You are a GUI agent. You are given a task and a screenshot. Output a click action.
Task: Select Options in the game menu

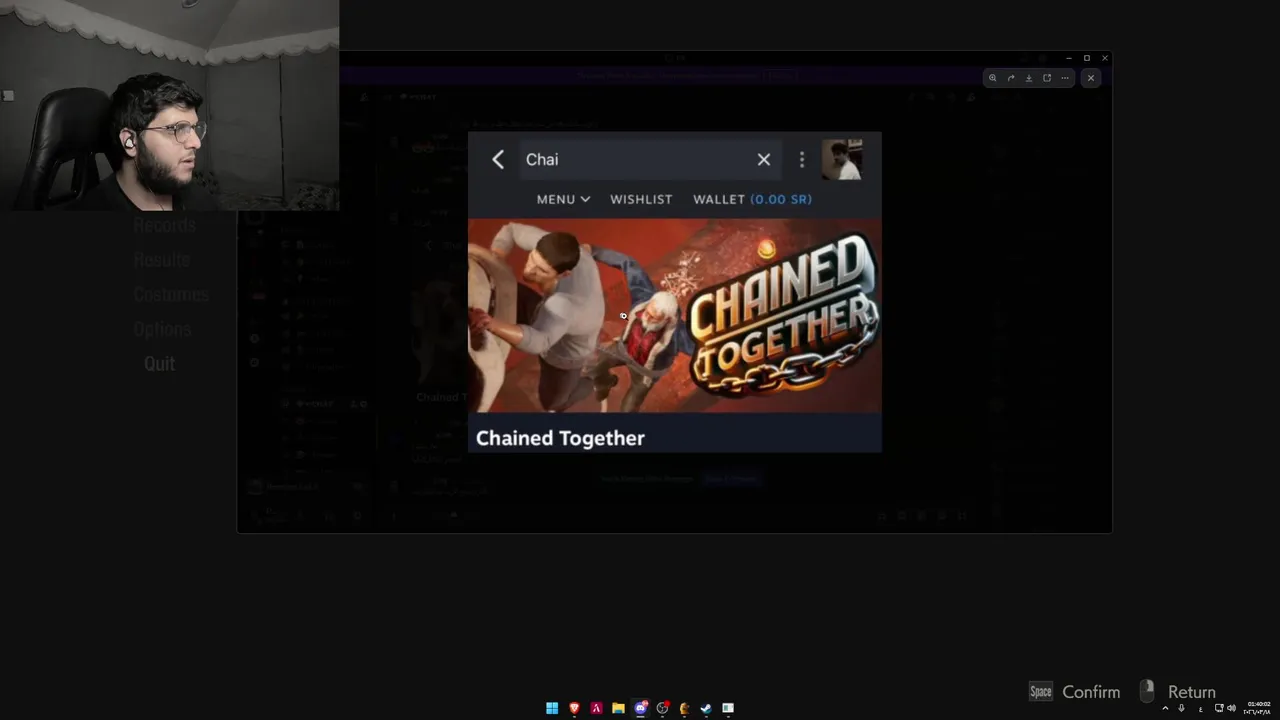click(162, 329)
